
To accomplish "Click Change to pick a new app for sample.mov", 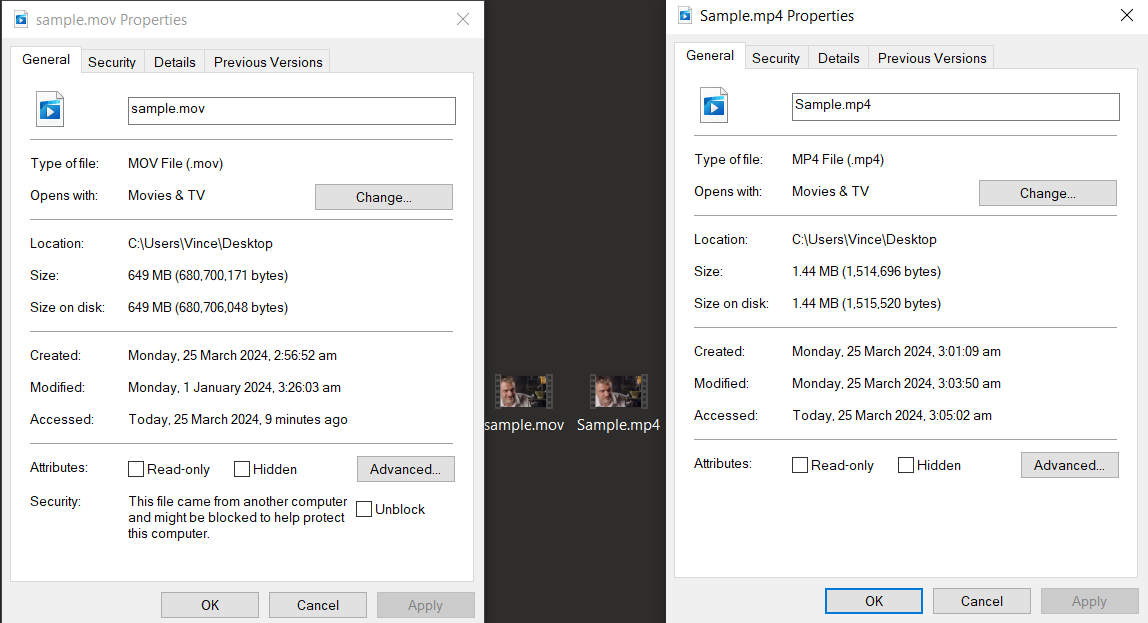I will coord(383,196).
